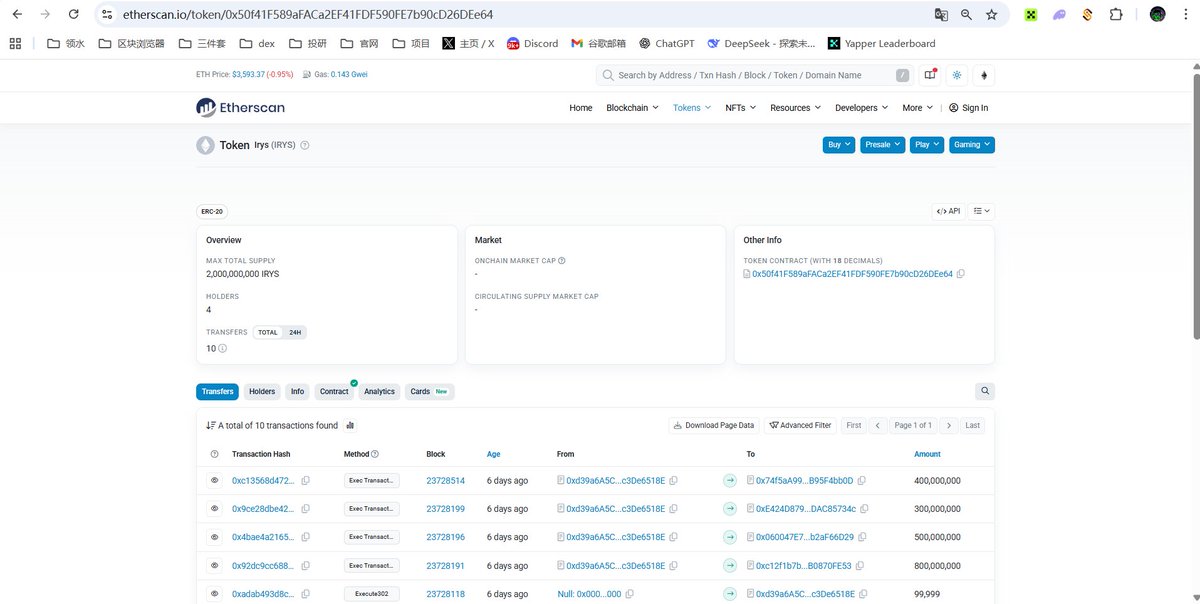This screenshot has width=1200, height=604.
Task: Go to next page arrow in pagination
Action: point(949,425)
